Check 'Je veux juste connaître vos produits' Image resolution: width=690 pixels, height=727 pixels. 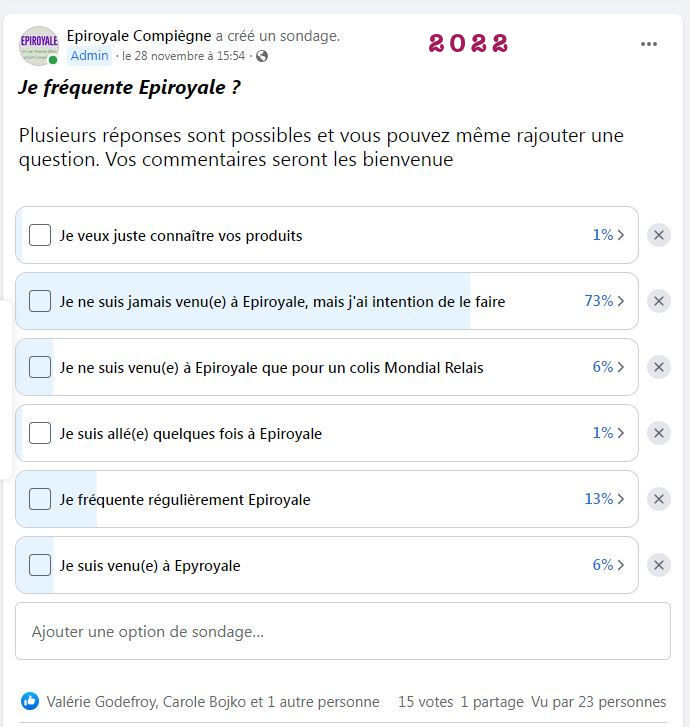click(x=40, y=235)
